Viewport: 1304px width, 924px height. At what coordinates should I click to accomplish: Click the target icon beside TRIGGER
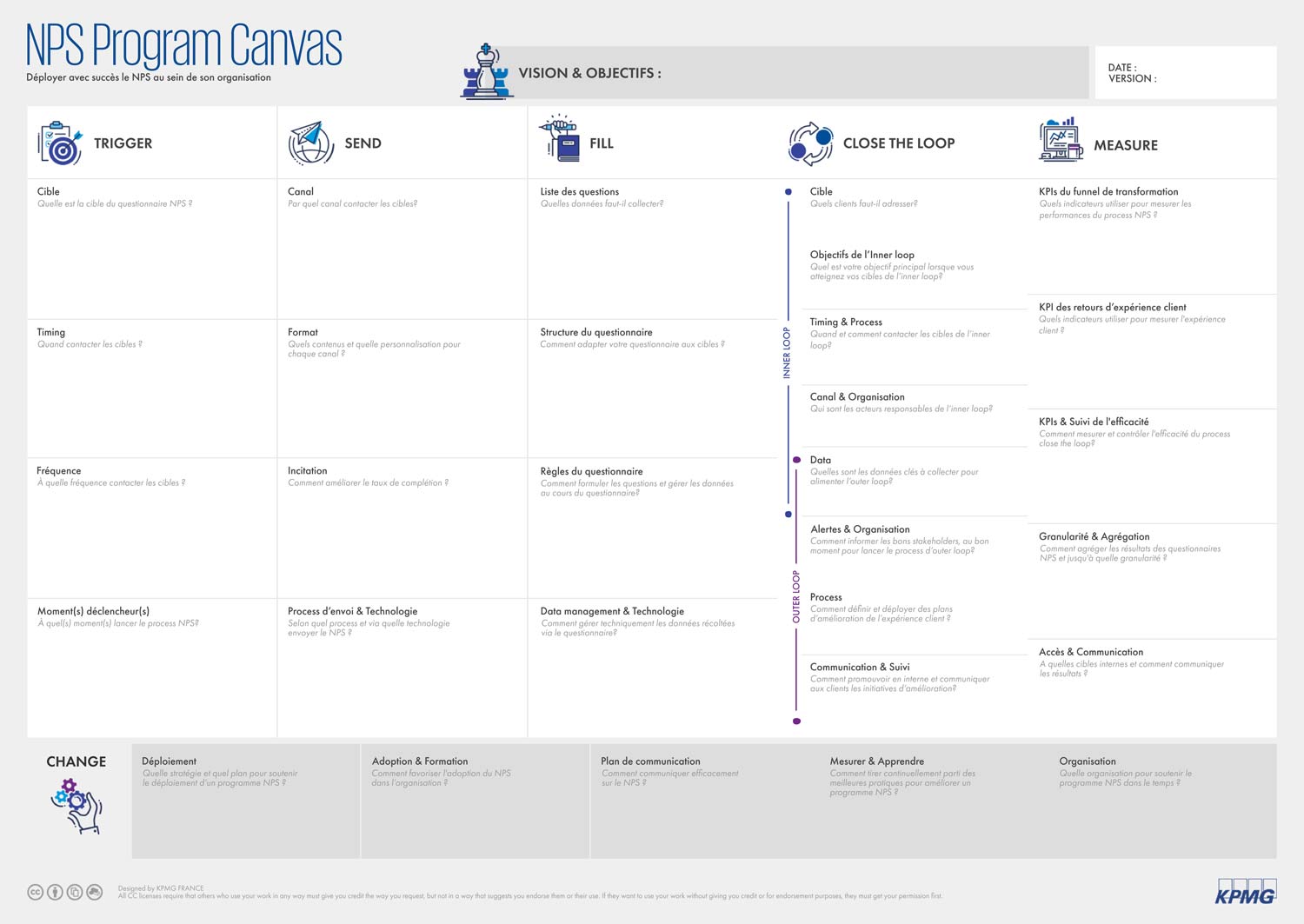pyautogui.click(x=60, y=143)
